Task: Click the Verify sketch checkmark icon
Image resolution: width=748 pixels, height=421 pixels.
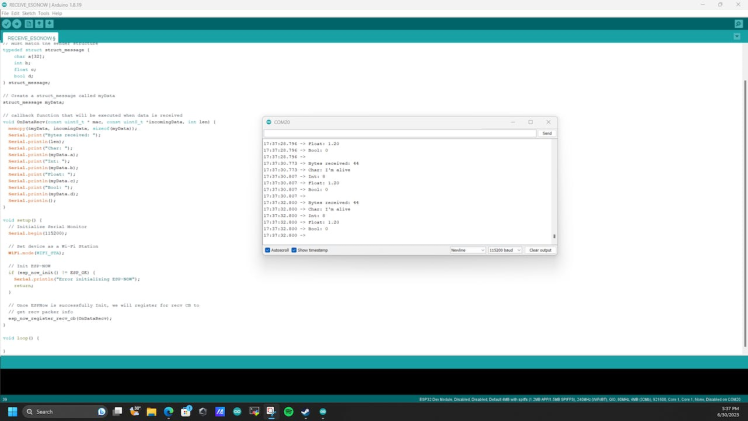Action: (x=6, y=24)
